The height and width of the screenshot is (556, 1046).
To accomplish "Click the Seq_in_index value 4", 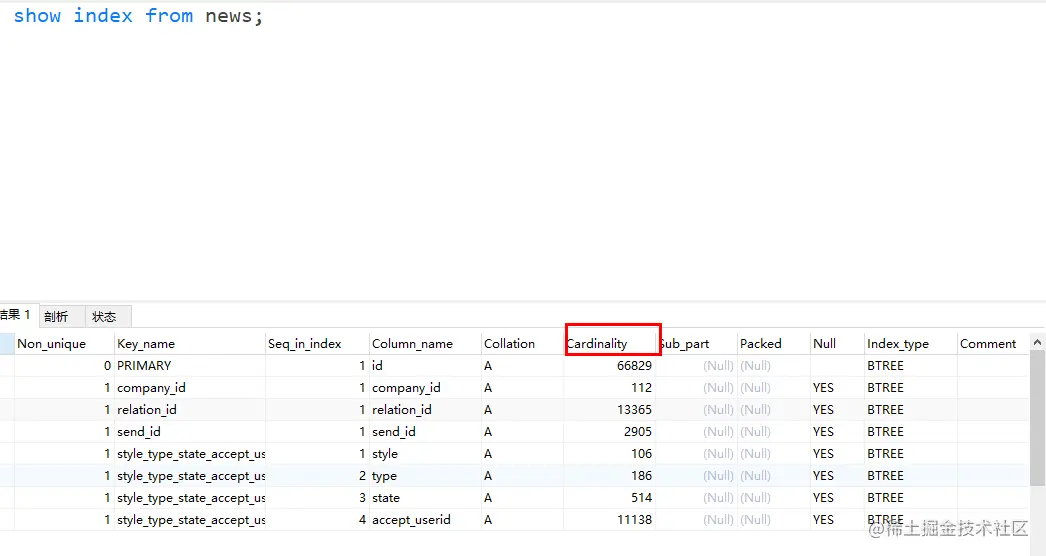I will coord(317,520).
